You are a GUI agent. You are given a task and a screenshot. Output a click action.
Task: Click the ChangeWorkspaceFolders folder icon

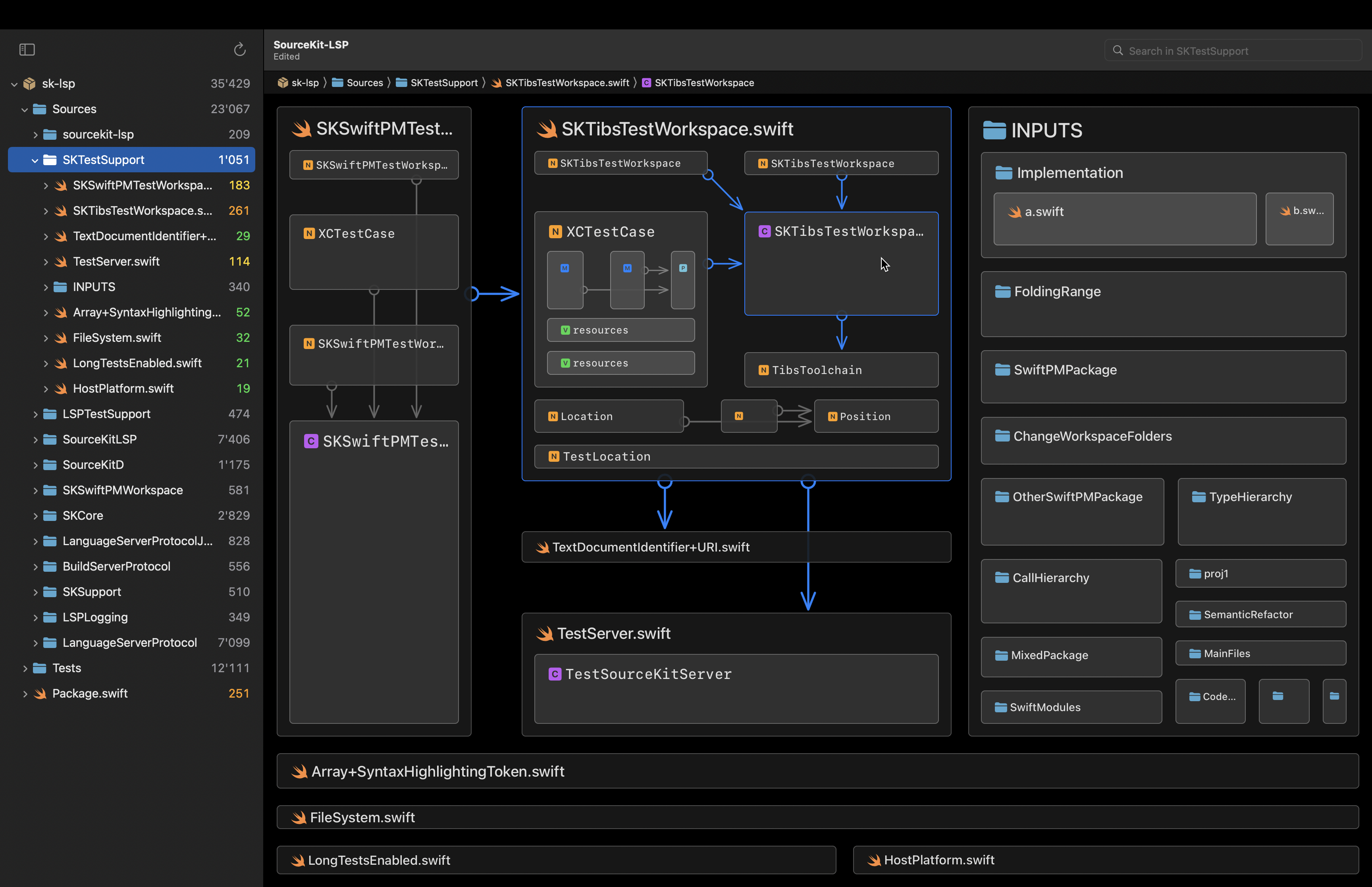point(1002,436)
